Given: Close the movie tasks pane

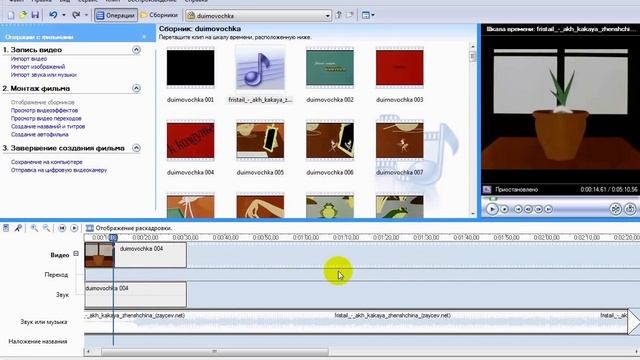Looking at the screenshot, I should coord(144,37).
